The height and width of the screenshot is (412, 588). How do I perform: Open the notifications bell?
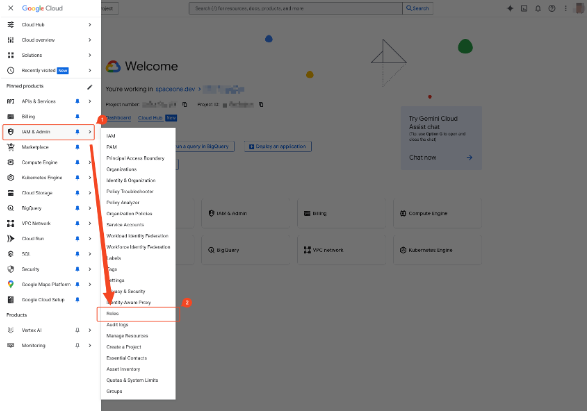click(x=538, y=8)
